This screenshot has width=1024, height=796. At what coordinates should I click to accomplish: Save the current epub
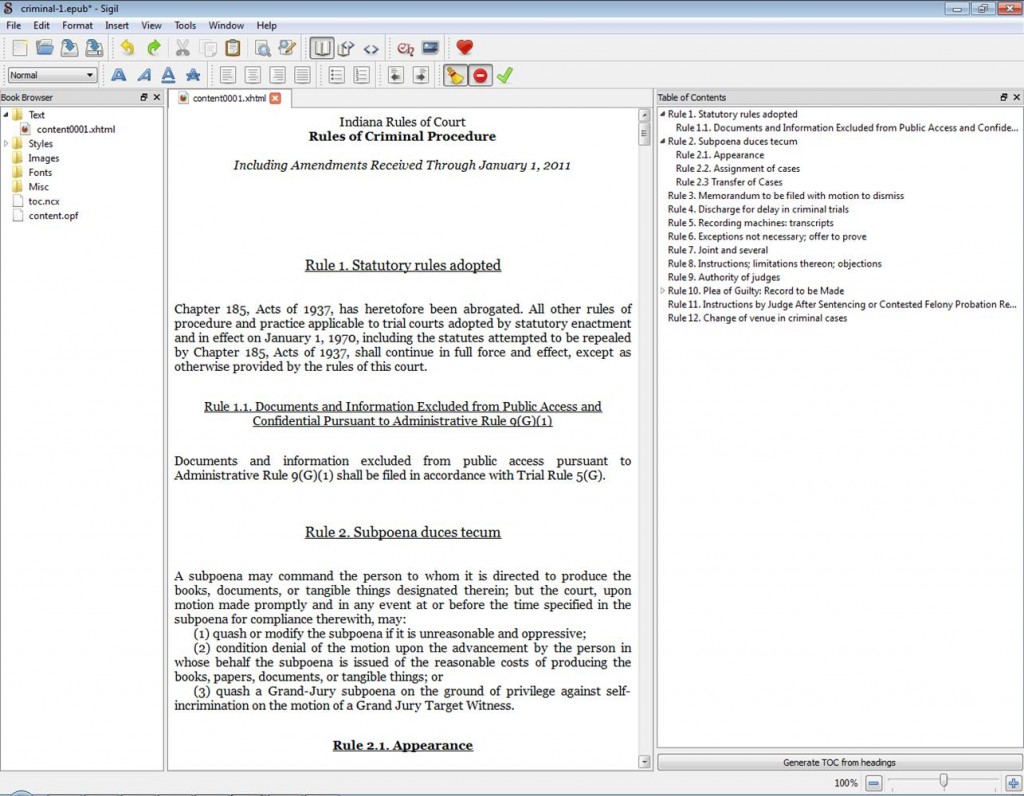click(x=69, y=48)
